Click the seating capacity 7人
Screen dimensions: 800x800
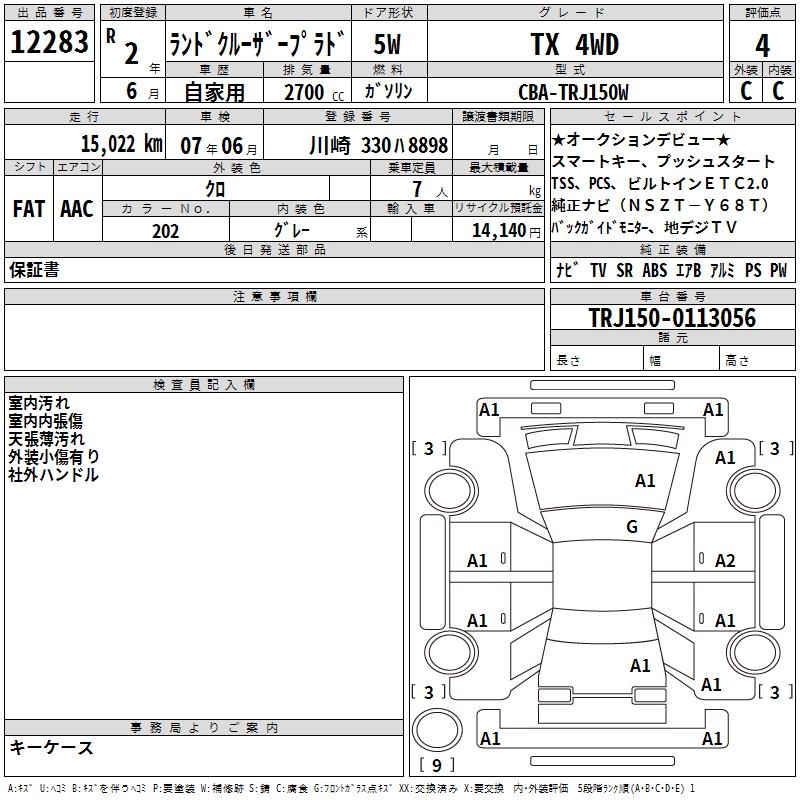430,190
